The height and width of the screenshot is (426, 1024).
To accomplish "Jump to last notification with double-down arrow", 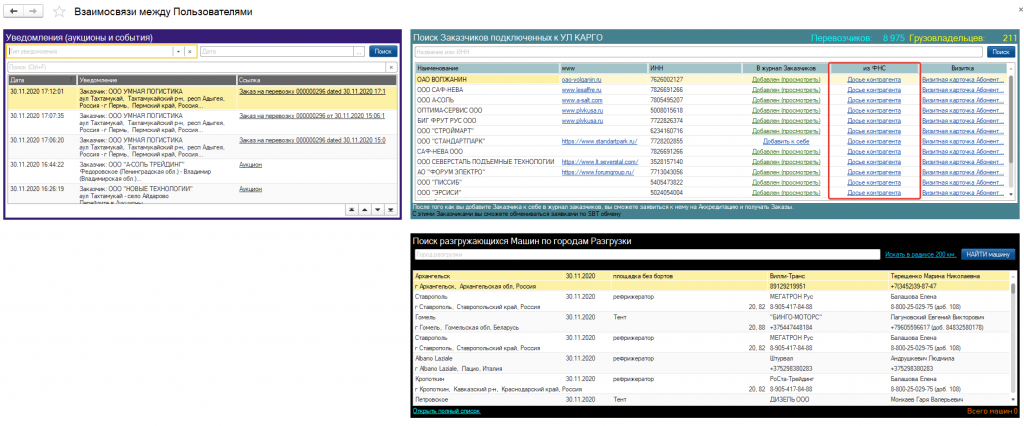I will pos(391,209).
